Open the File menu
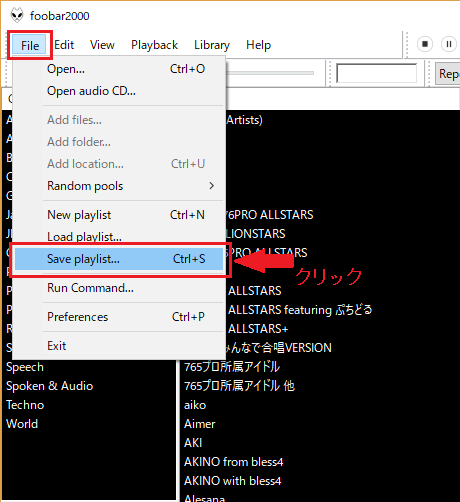460x502 pixels. pyautogui.click(x=30, y=45)
